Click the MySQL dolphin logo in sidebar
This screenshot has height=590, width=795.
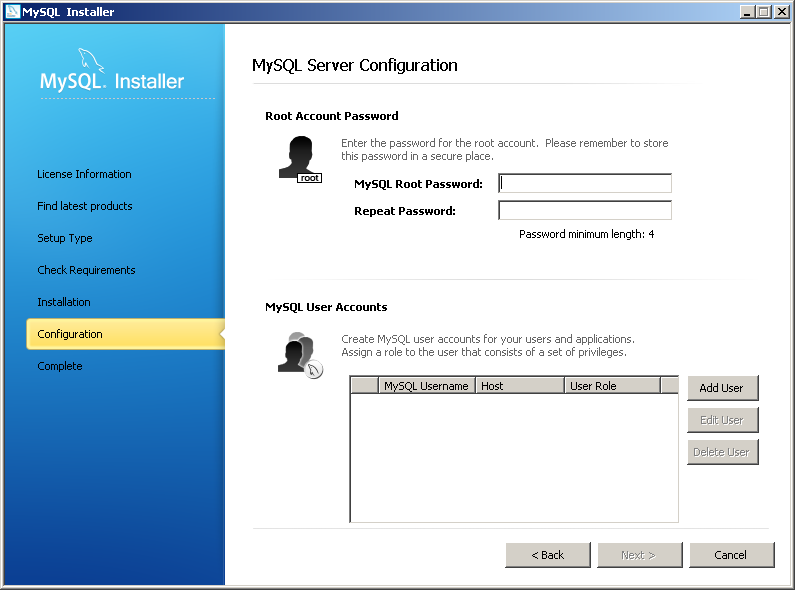click(x=91, y=60)
